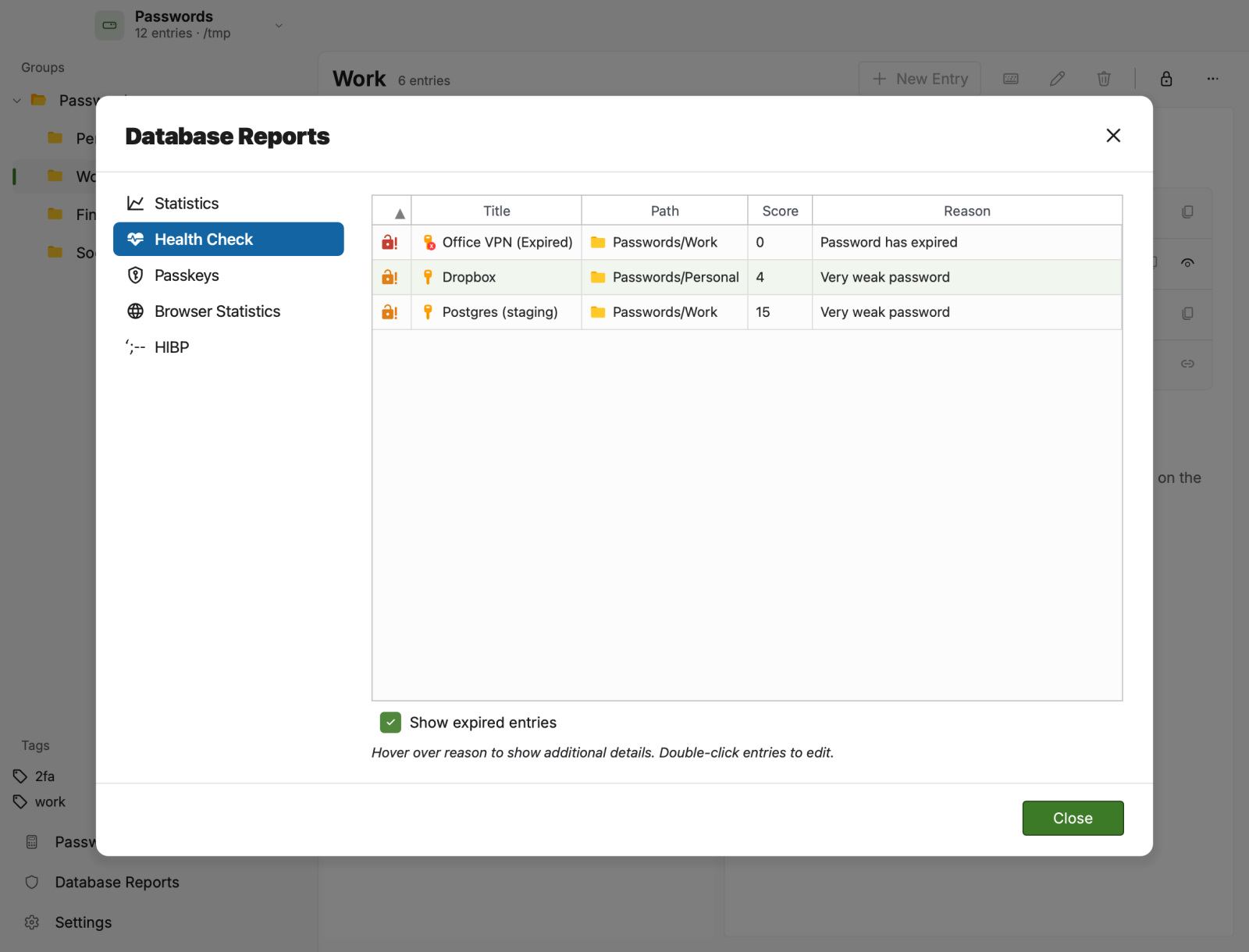Click folder icon in Office VPN path
Screen dimensions: 1249x952
coord(598,242)
